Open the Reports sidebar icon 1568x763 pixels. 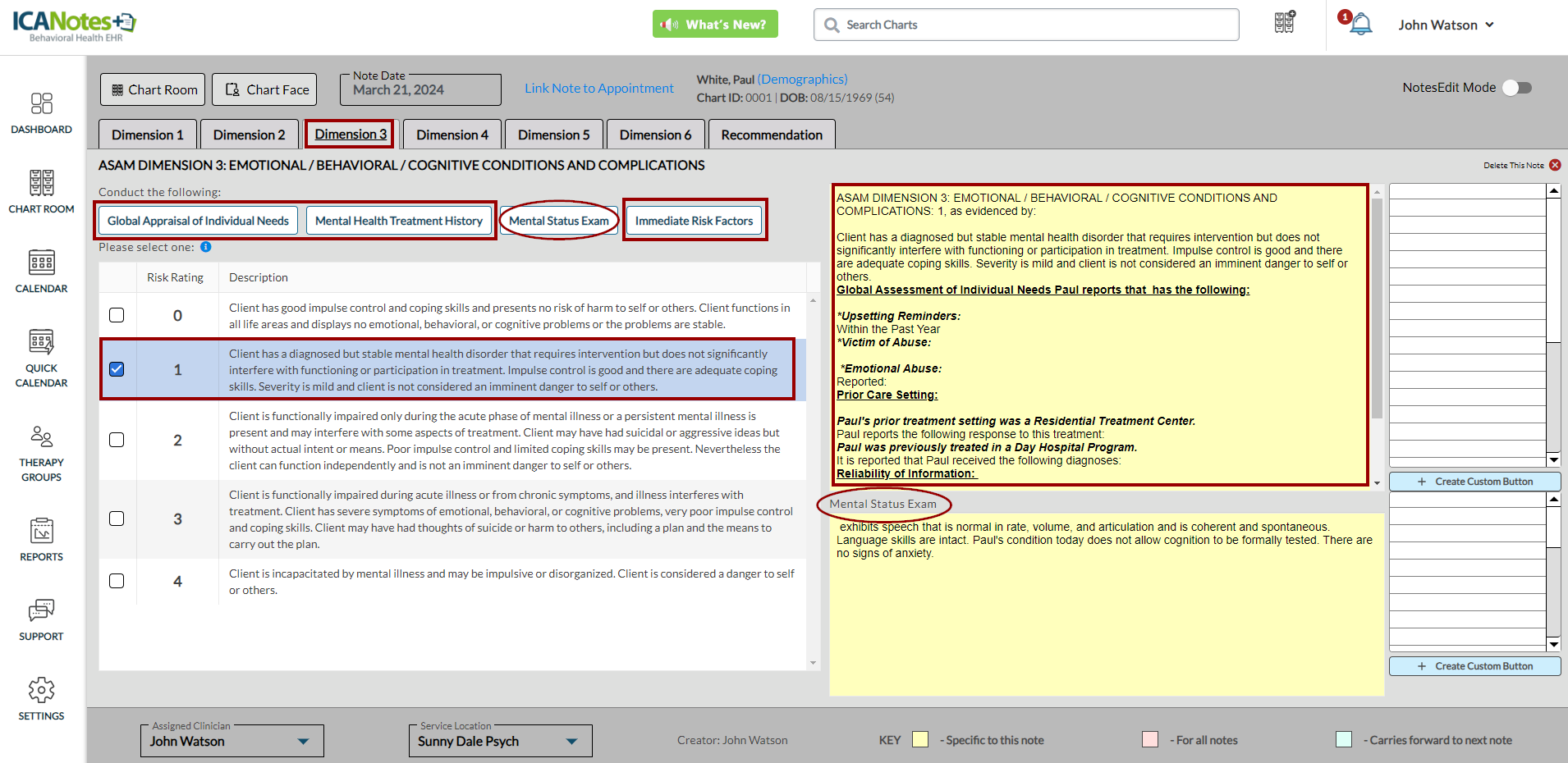point(41,532)
